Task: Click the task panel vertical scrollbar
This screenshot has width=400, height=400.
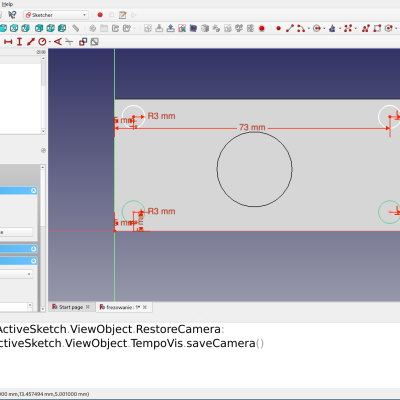Action: [43, 238]
